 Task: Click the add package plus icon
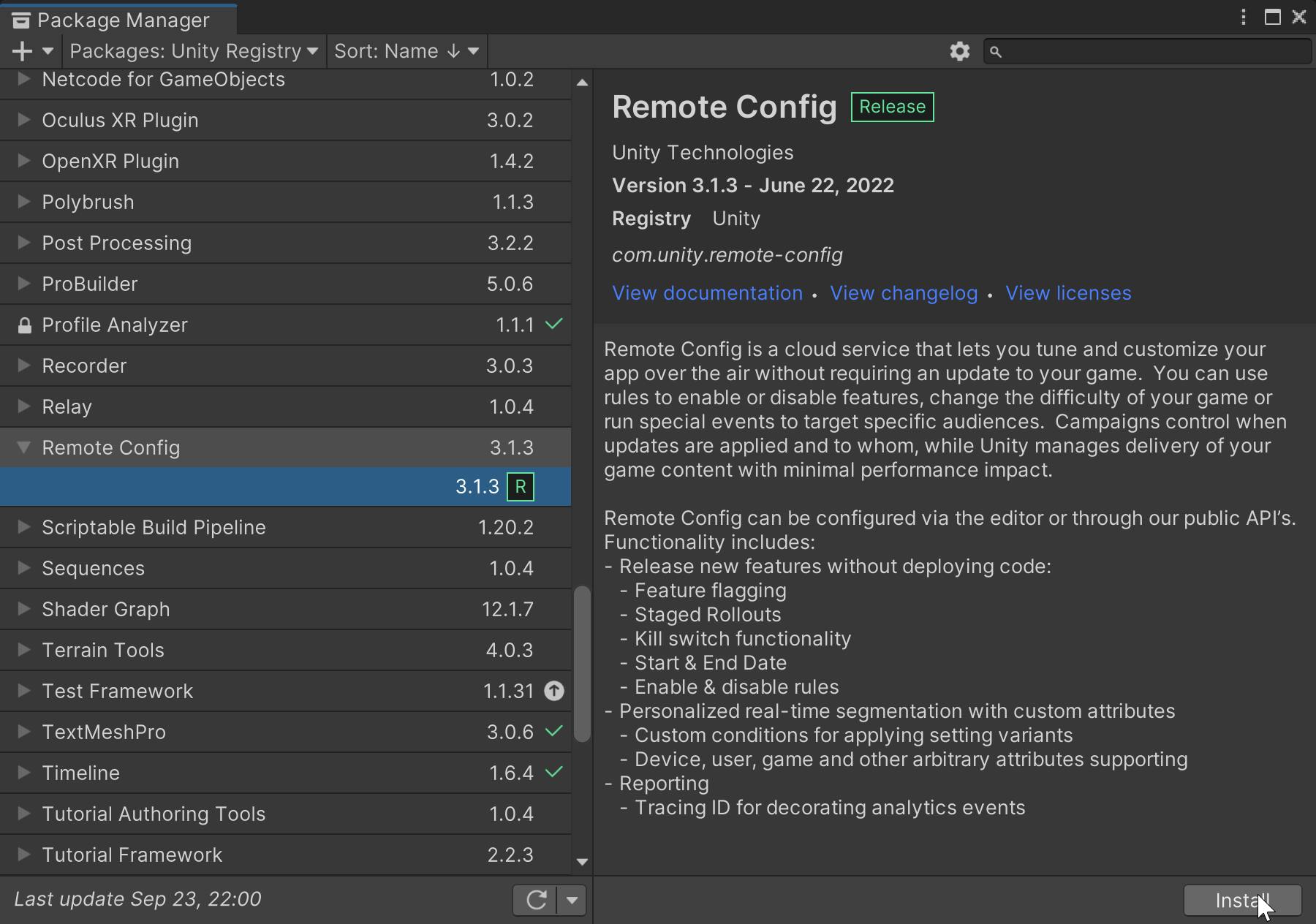(x=23, y=51)
